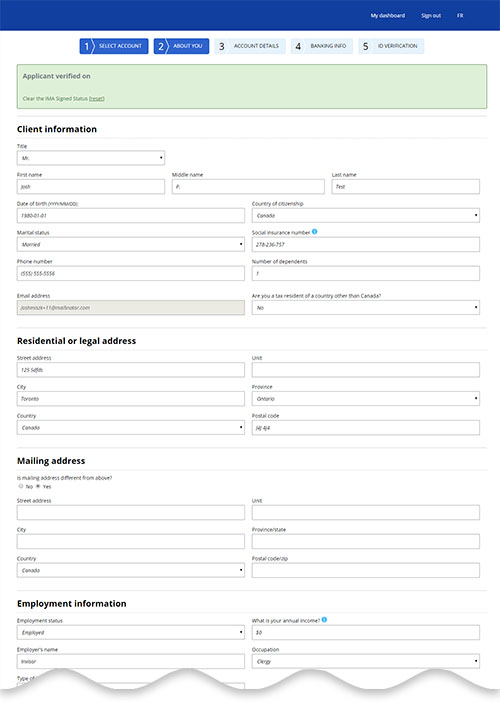Open the residential Province dropdown

(366, 398)
